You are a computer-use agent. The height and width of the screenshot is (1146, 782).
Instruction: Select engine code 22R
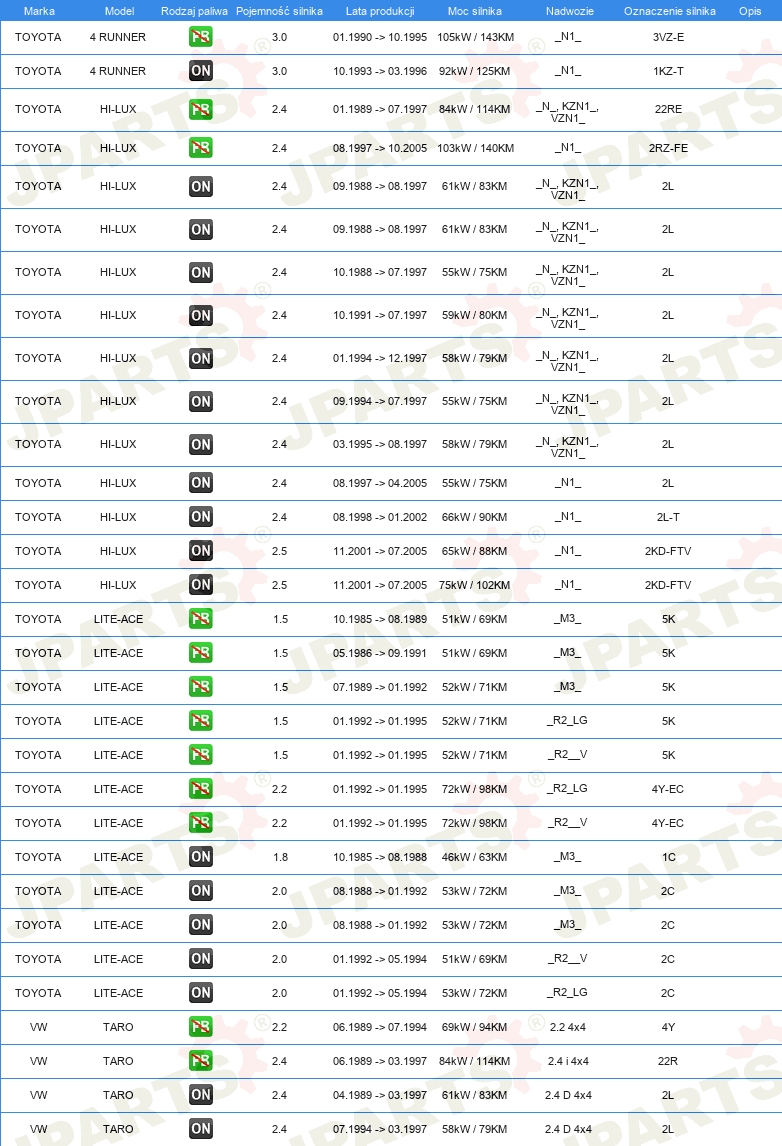click(668, 1061)
